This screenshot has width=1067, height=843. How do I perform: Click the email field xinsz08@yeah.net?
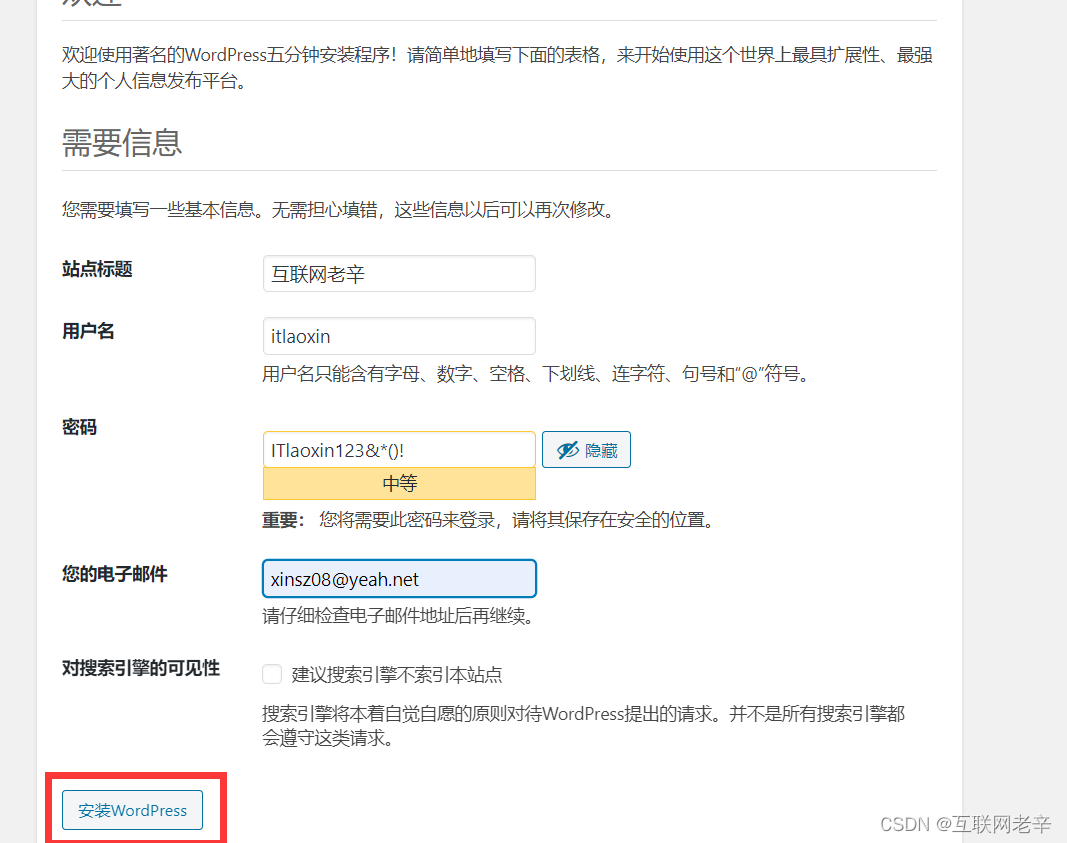[x=399, y=579]
